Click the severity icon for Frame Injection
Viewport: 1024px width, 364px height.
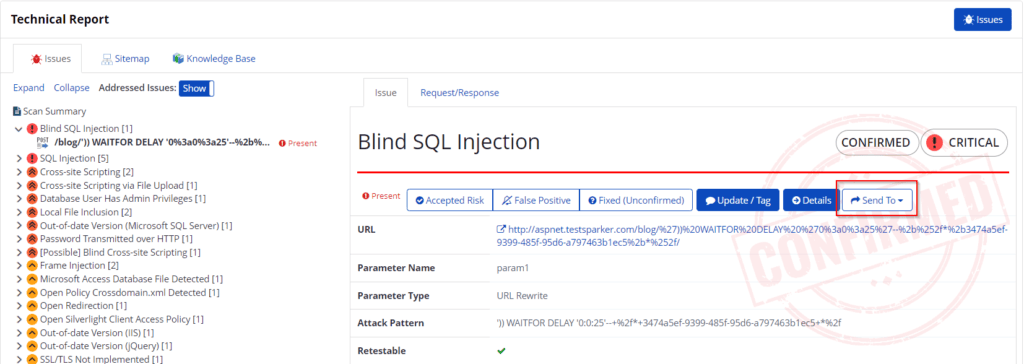(32, 265)
